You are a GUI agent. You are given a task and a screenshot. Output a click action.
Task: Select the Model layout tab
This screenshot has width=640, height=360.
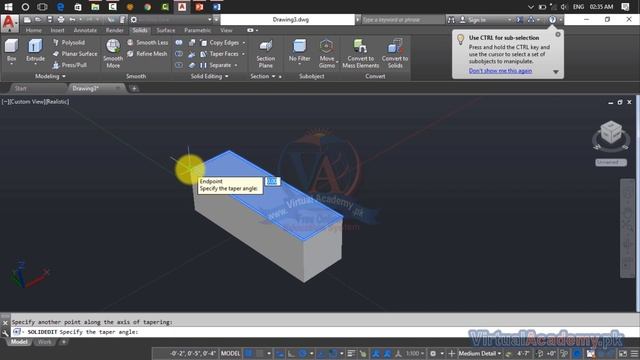[x=19, y=342]
